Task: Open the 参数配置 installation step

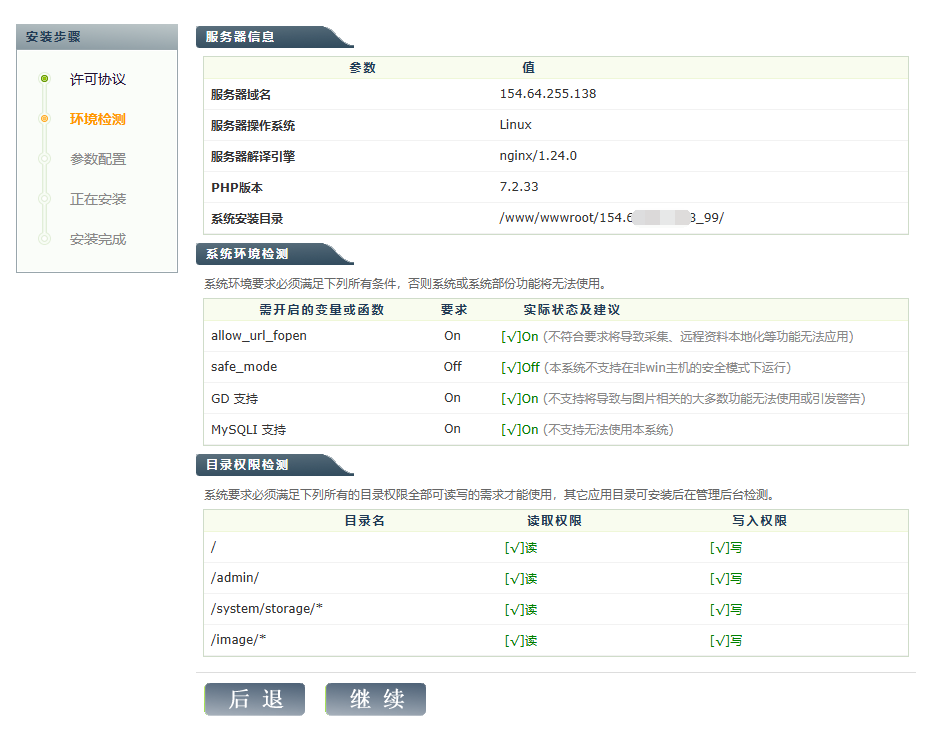Action: click(98, 159)
